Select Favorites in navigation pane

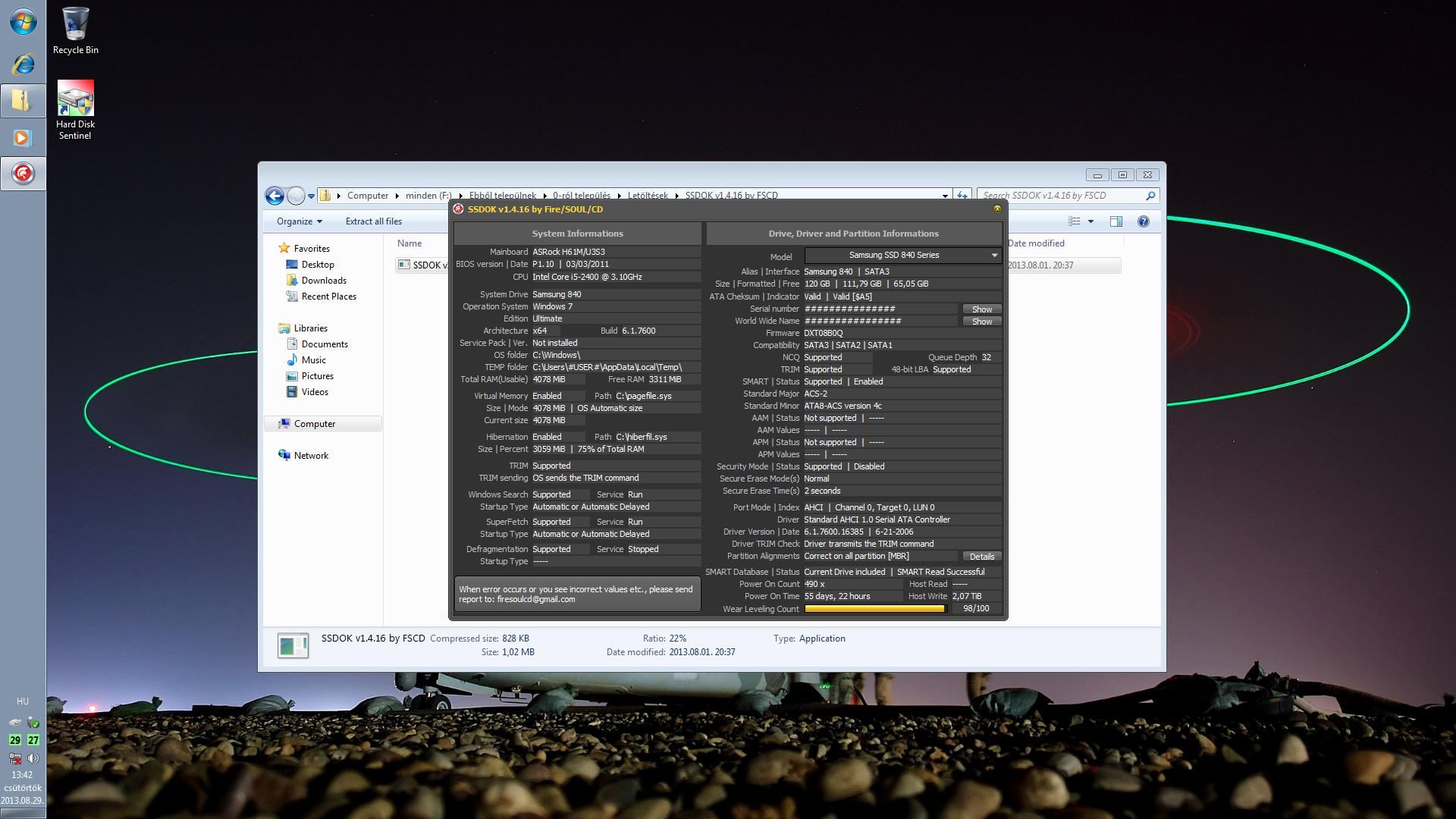click(x=304, y=249)
